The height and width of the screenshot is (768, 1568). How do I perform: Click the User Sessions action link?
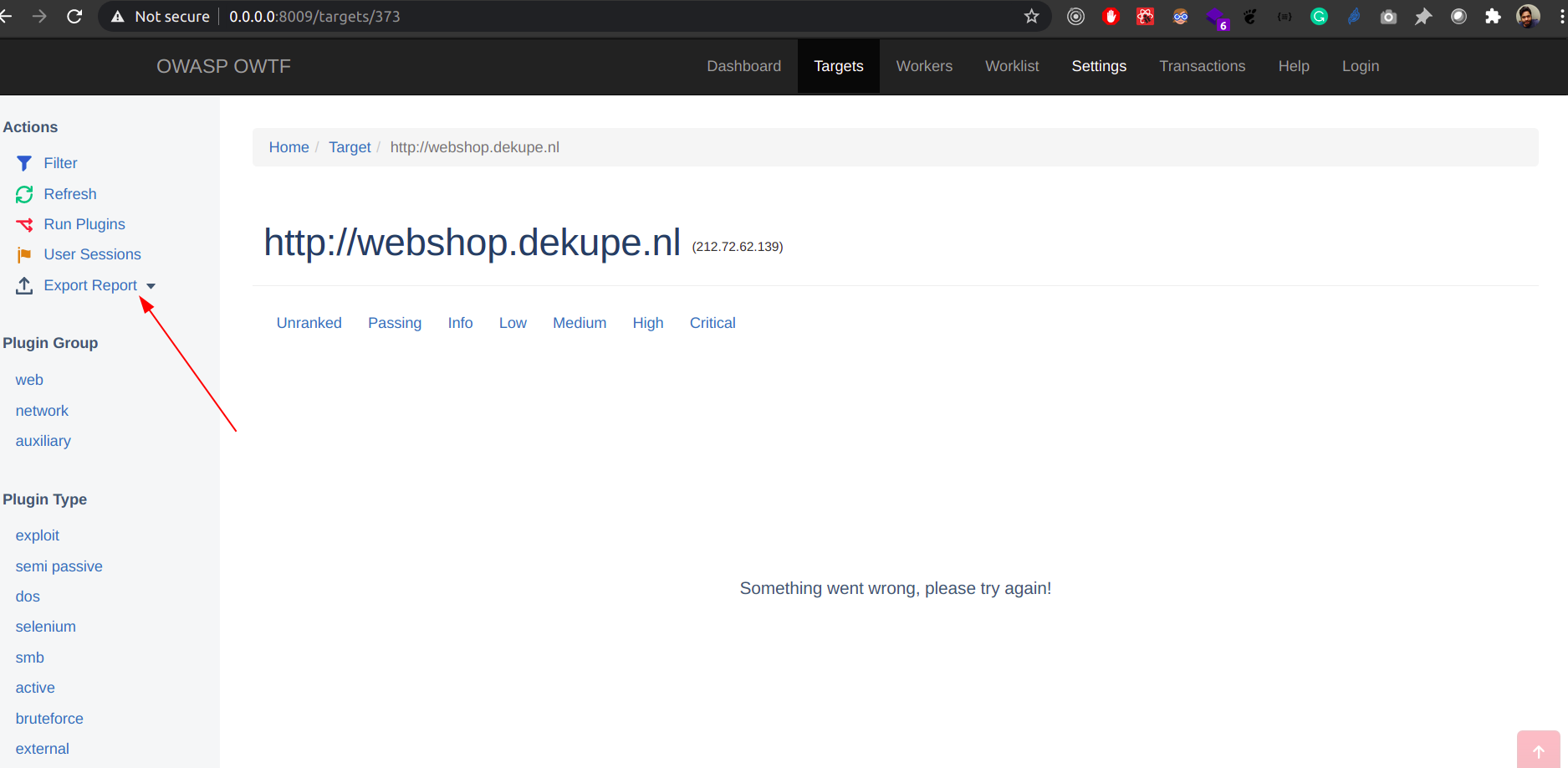click(x=92, y=254)
